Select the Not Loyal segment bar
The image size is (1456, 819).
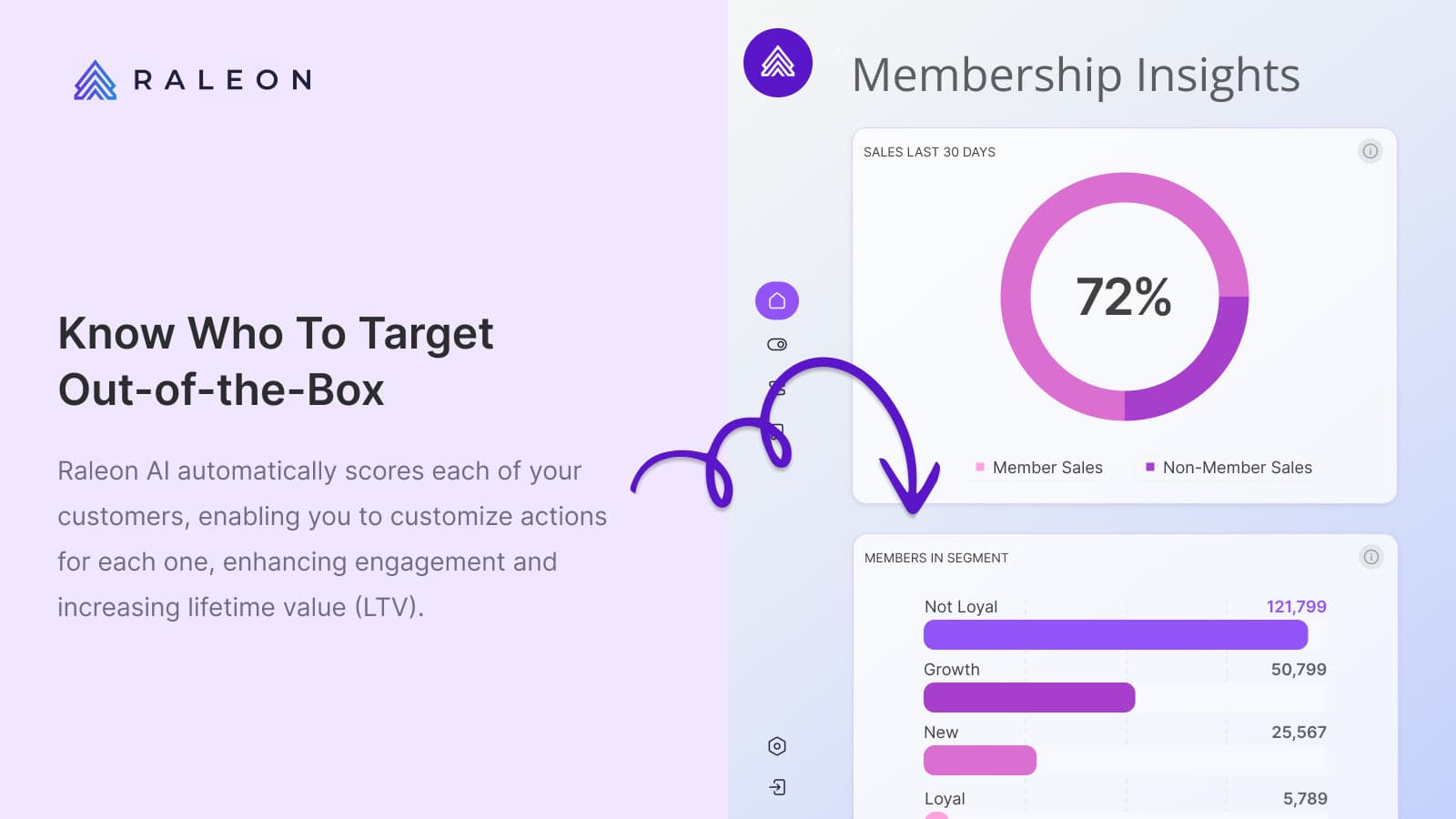point(1115,634)
